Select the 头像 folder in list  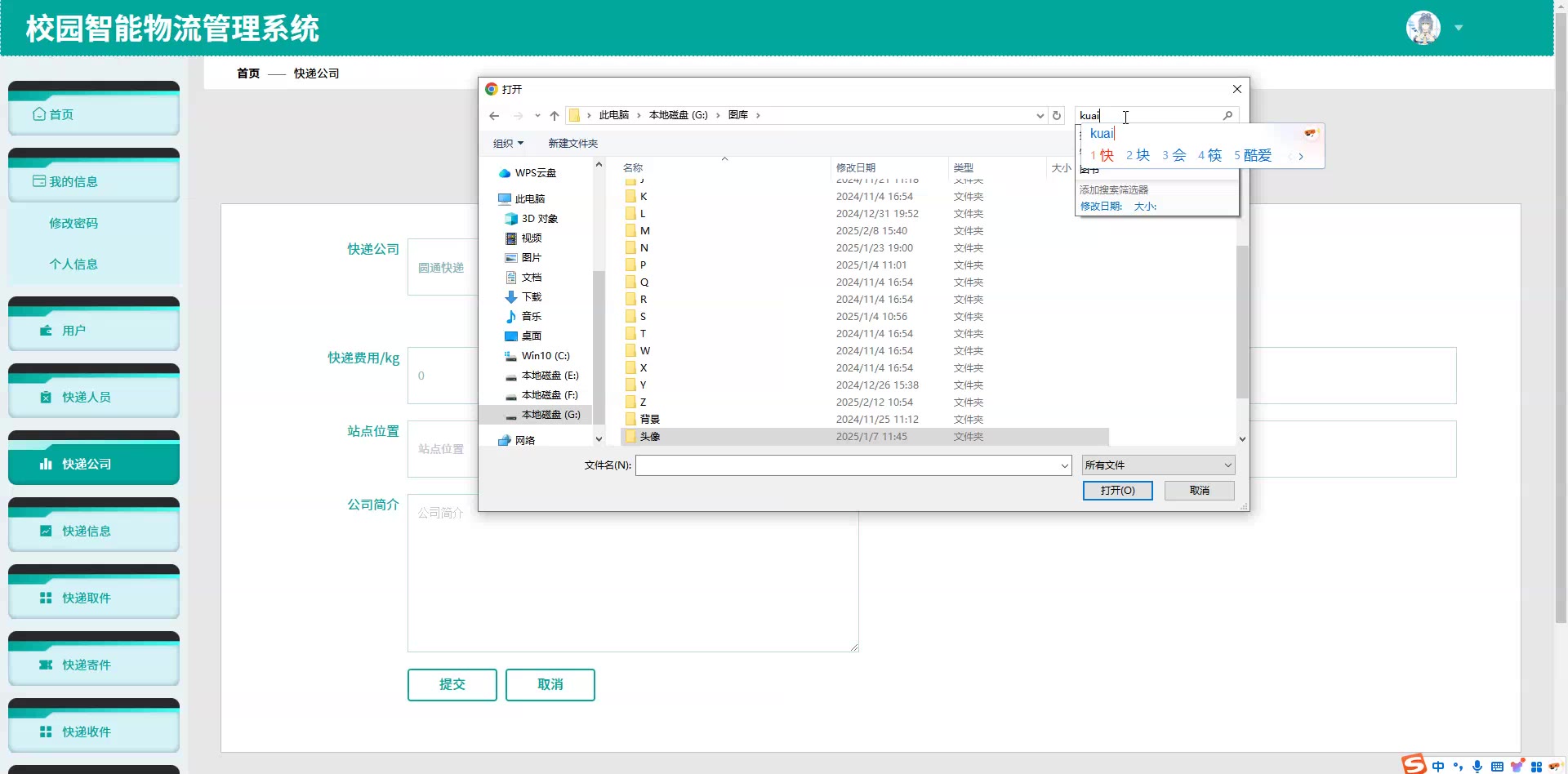pyautogui.click(x=650, y=437)
